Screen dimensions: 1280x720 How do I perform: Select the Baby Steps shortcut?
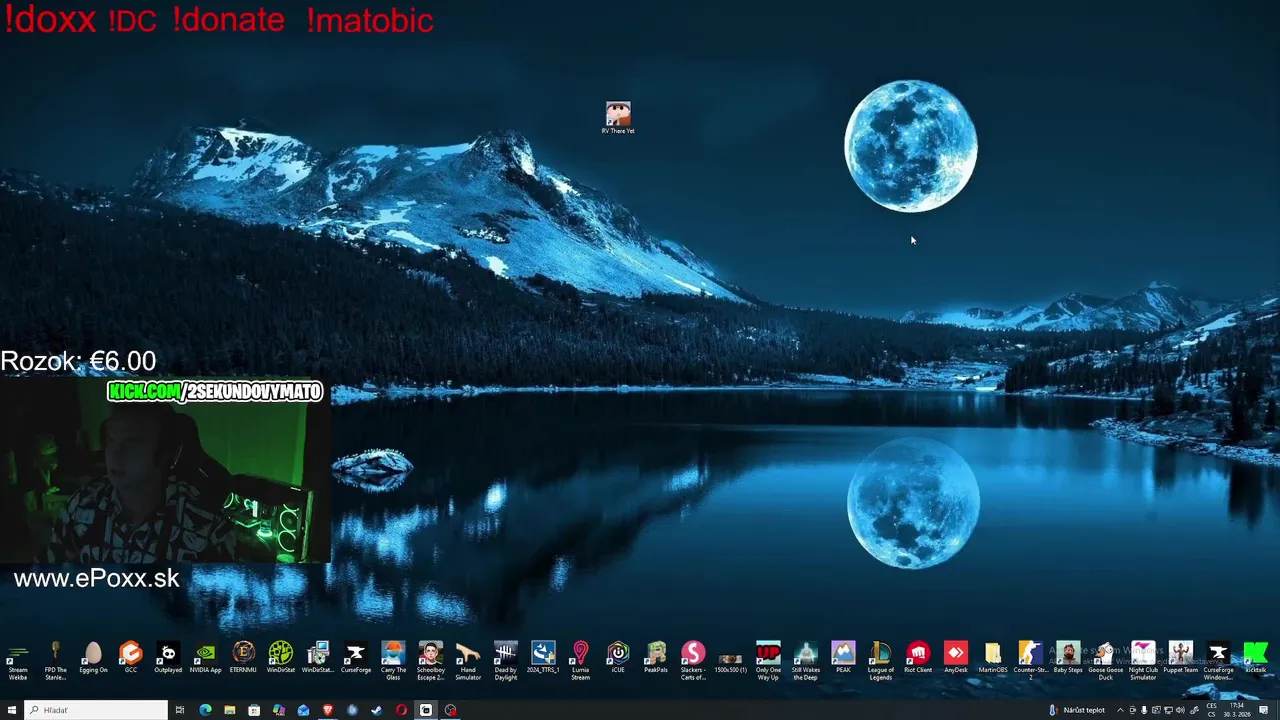pos(1068,657)
